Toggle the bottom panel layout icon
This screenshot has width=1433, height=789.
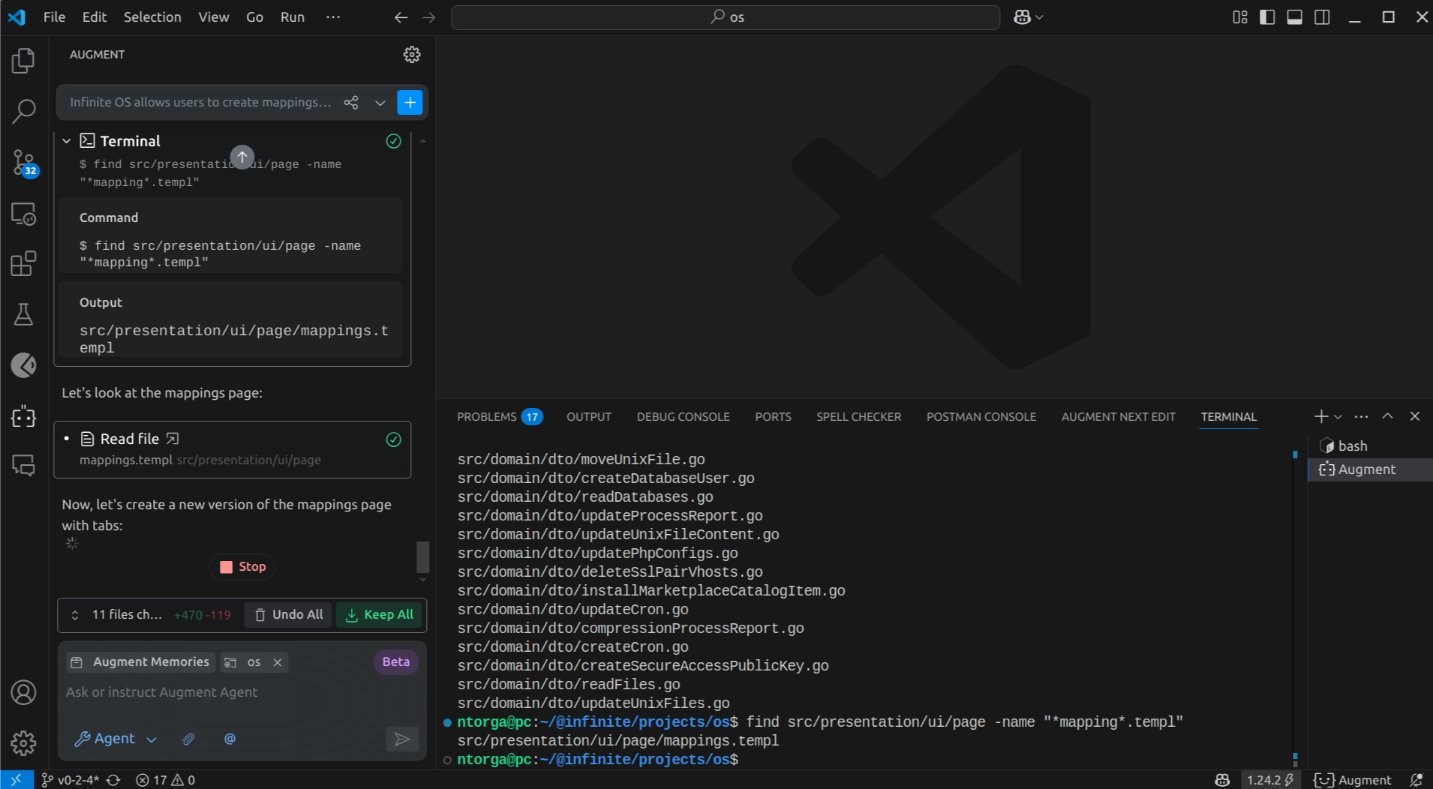click(1294, 17)
